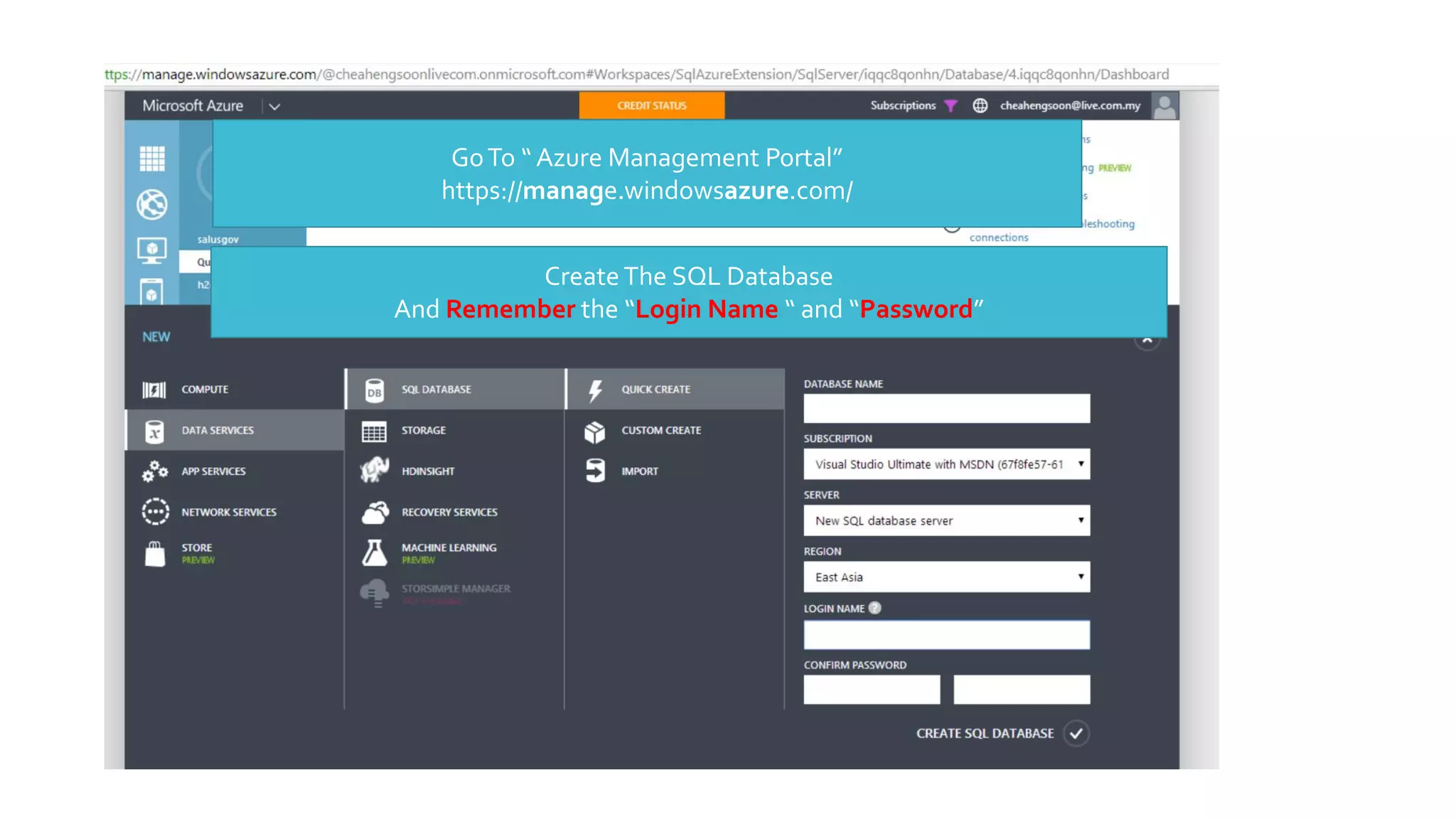Image resolution: width=1456 pixels, height=819 pixels.
Task: Select the Data Services icon
Action: click(x=154, y=431)
